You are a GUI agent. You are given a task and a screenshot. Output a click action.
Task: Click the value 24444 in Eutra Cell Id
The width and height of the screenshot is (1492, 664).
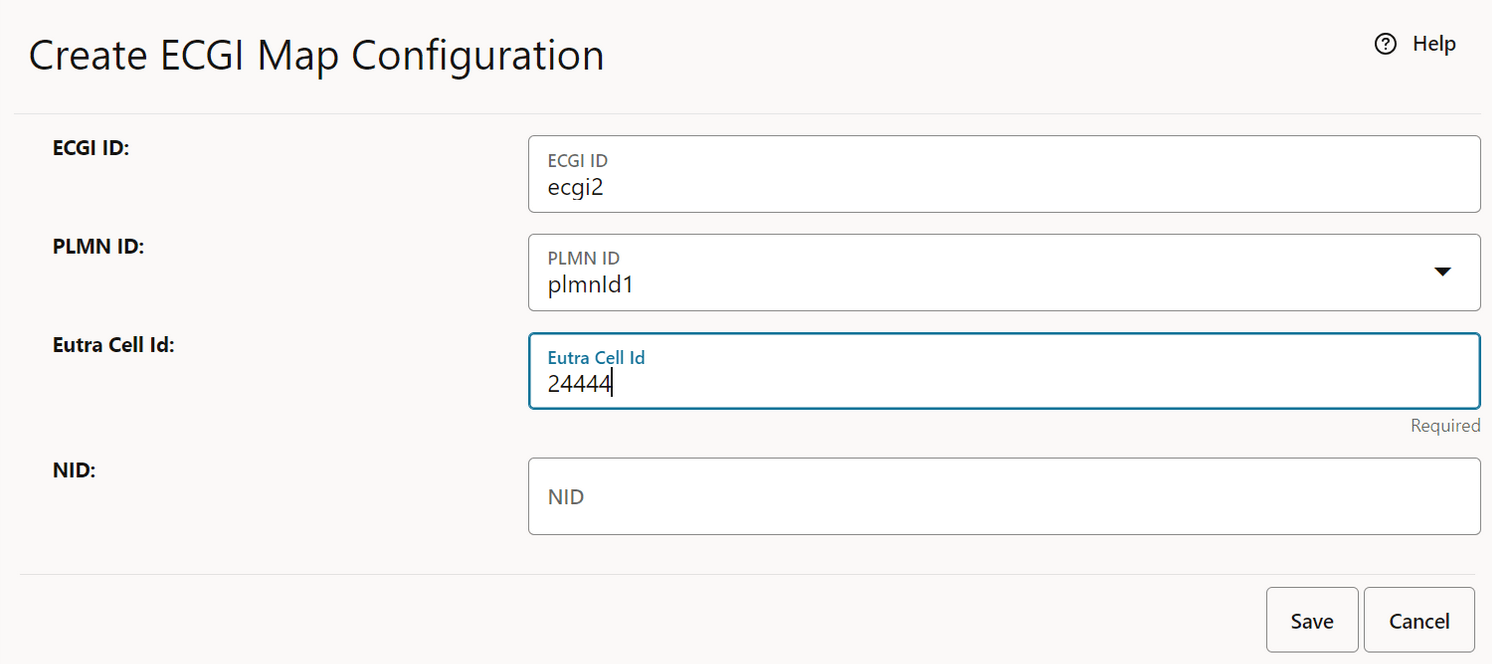point(578,384)
